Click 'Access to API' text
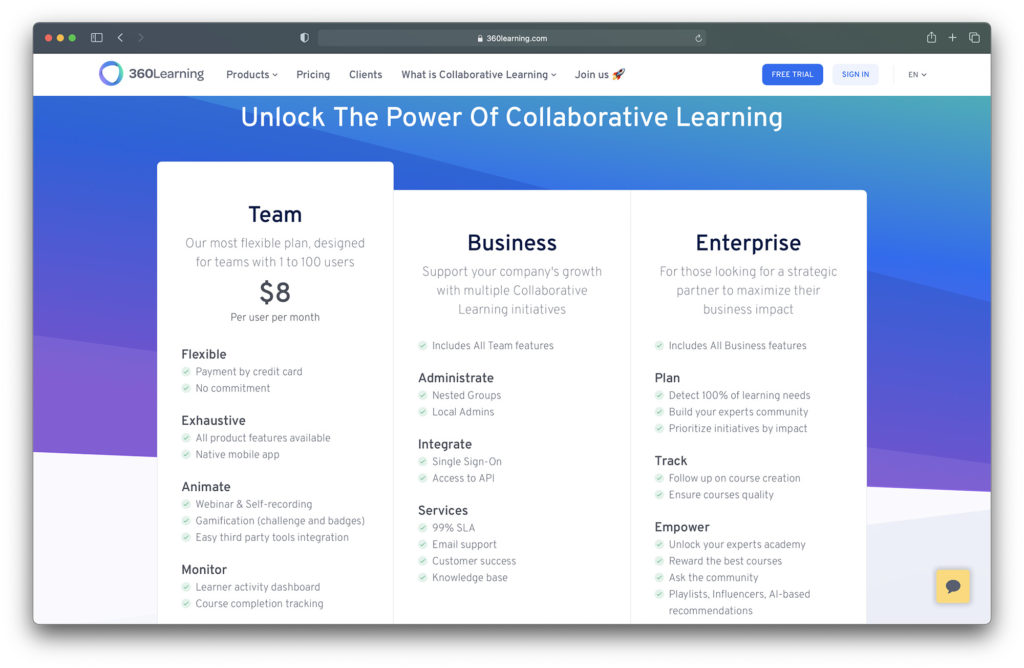This screenshot has width=1024, height=668. (x=463, y=478)
